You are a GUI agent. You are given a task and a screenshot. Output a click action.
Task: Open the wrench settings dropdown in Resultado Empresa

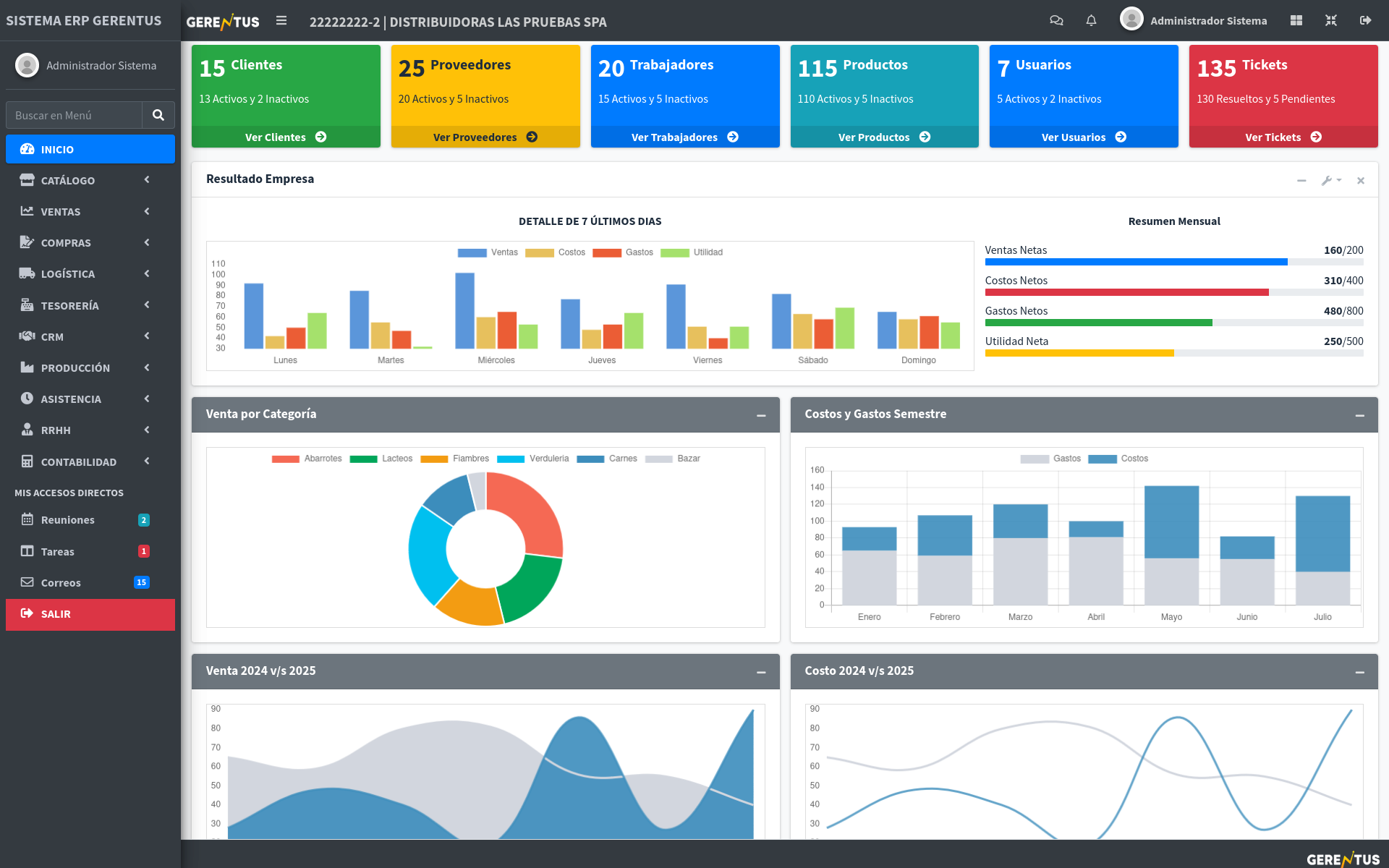pos(1330,181)
